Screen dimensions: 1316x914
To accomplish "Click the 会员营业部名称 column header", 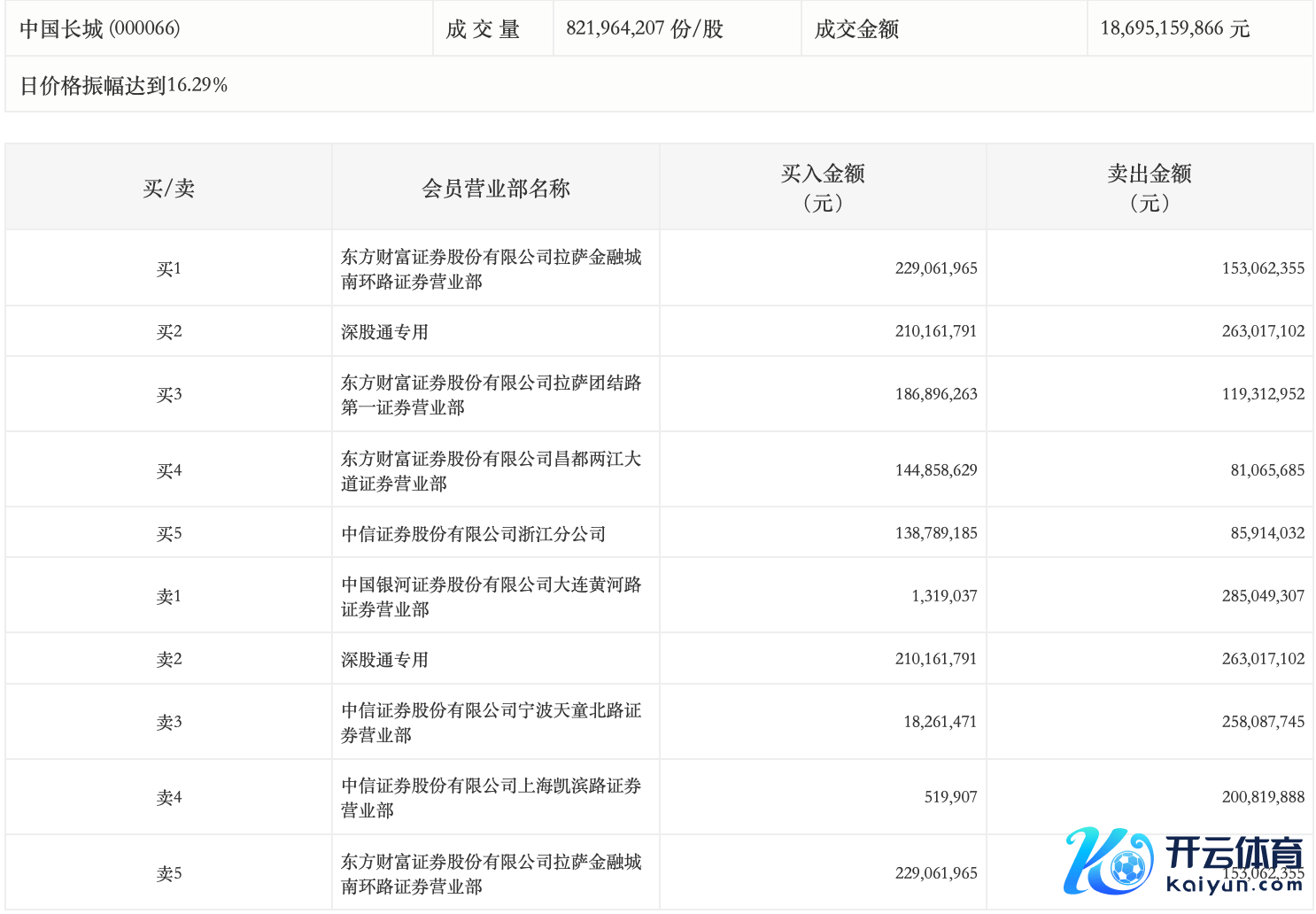I will click(x=495, y=188).
